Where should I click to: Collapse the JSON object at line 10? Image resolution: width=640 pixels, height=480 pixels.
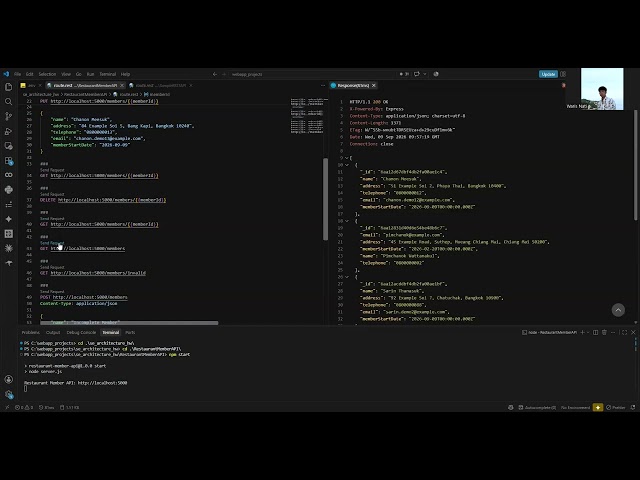(347, 165)
